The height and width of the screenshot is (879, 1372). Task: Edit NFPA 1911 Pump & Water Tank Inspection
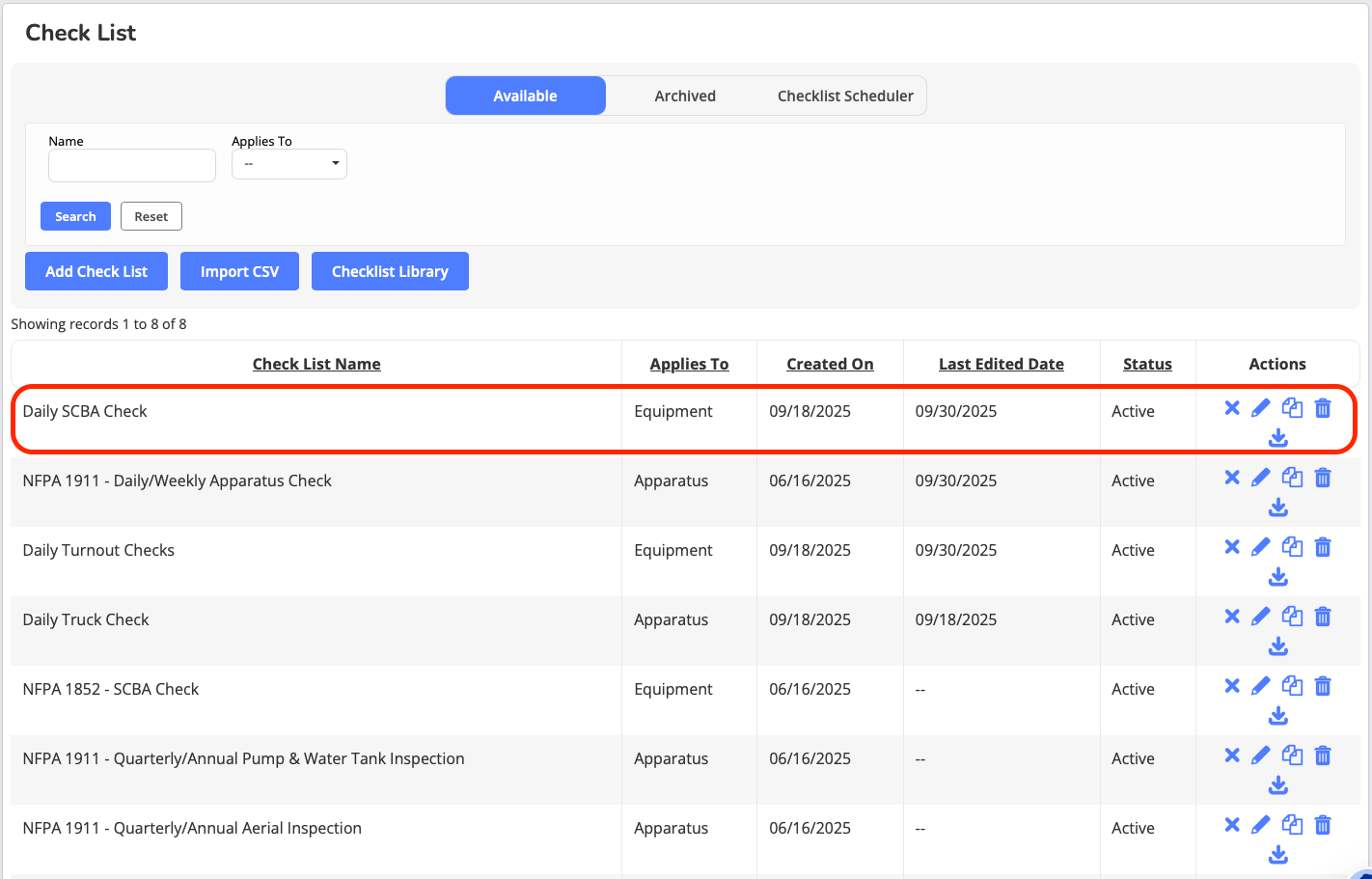click(1261, 755)
